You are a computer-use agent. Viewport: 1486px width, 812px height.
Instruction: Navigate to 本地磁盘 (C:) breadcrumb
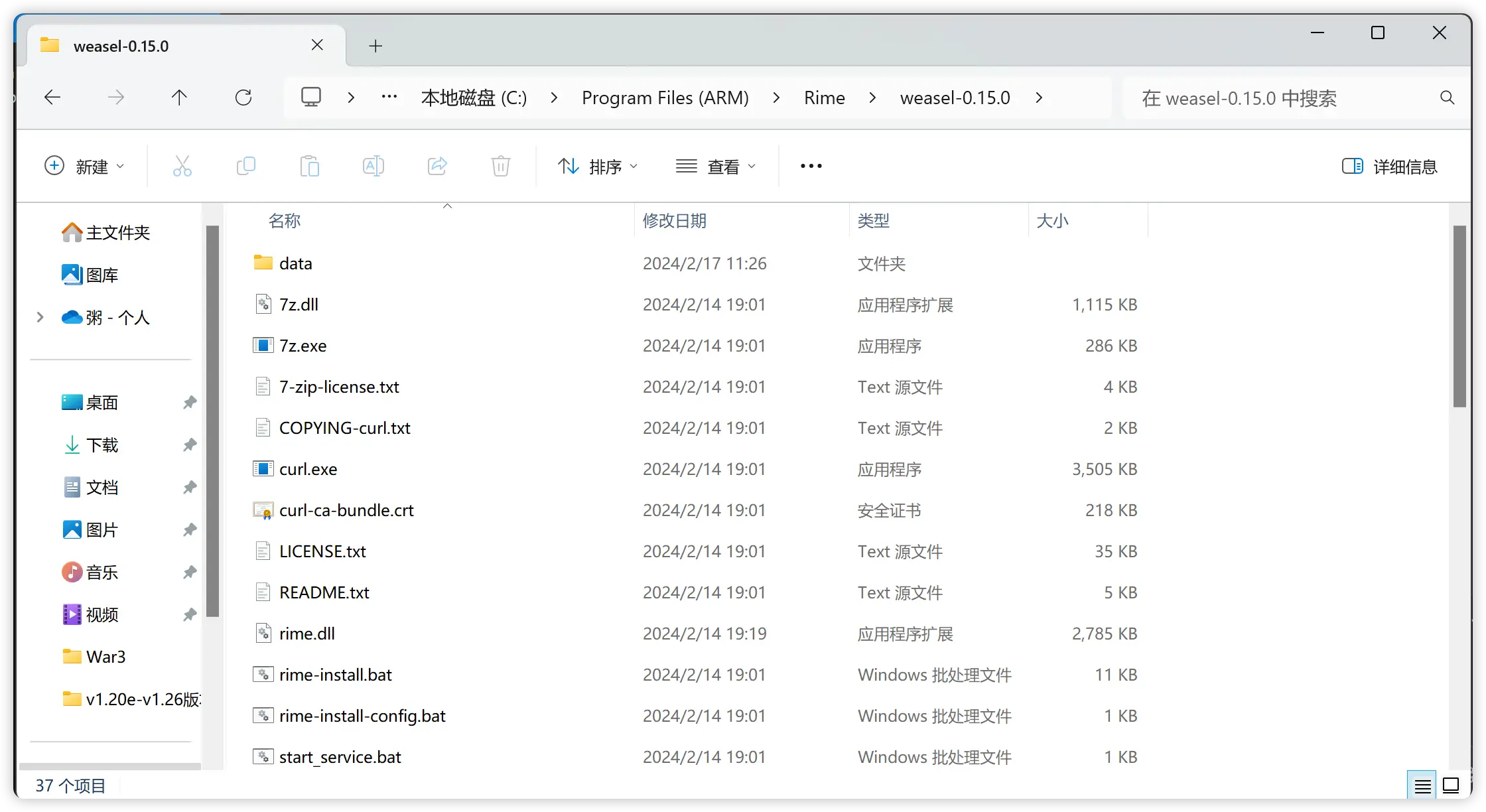coord(474,98)
